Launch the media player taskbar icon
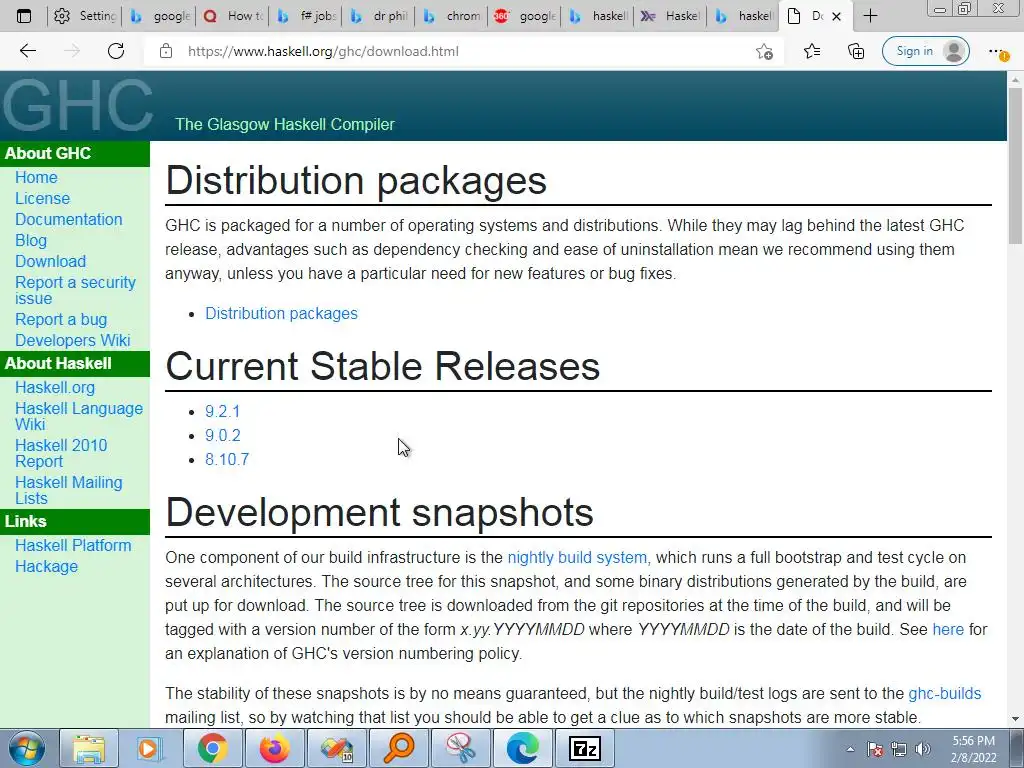Screen dimensions: 1024x768 pyautogui.click(x=150, y=748)
